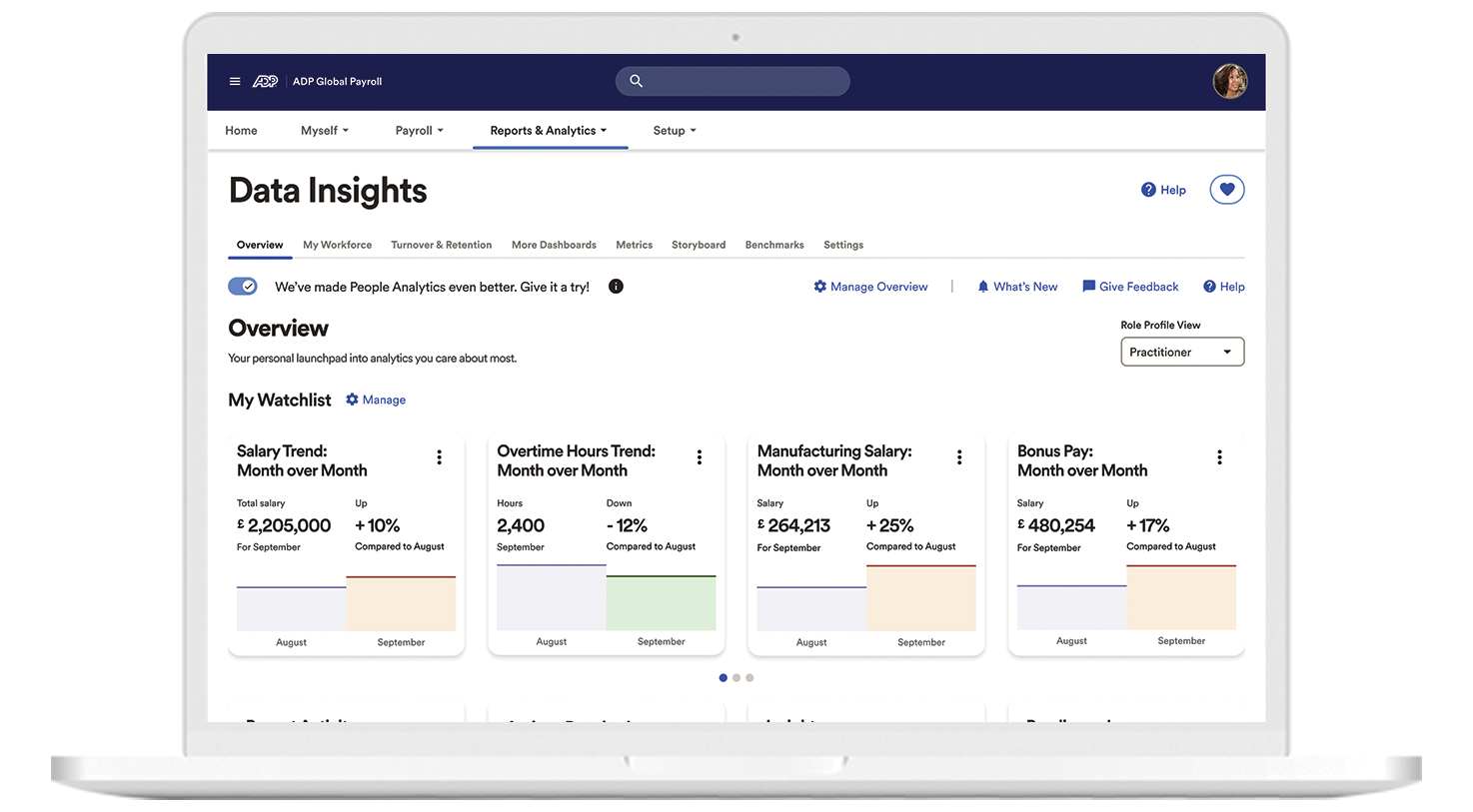
Task: Click the Salary Trend: Month over Month title
Action: (302, 460)
